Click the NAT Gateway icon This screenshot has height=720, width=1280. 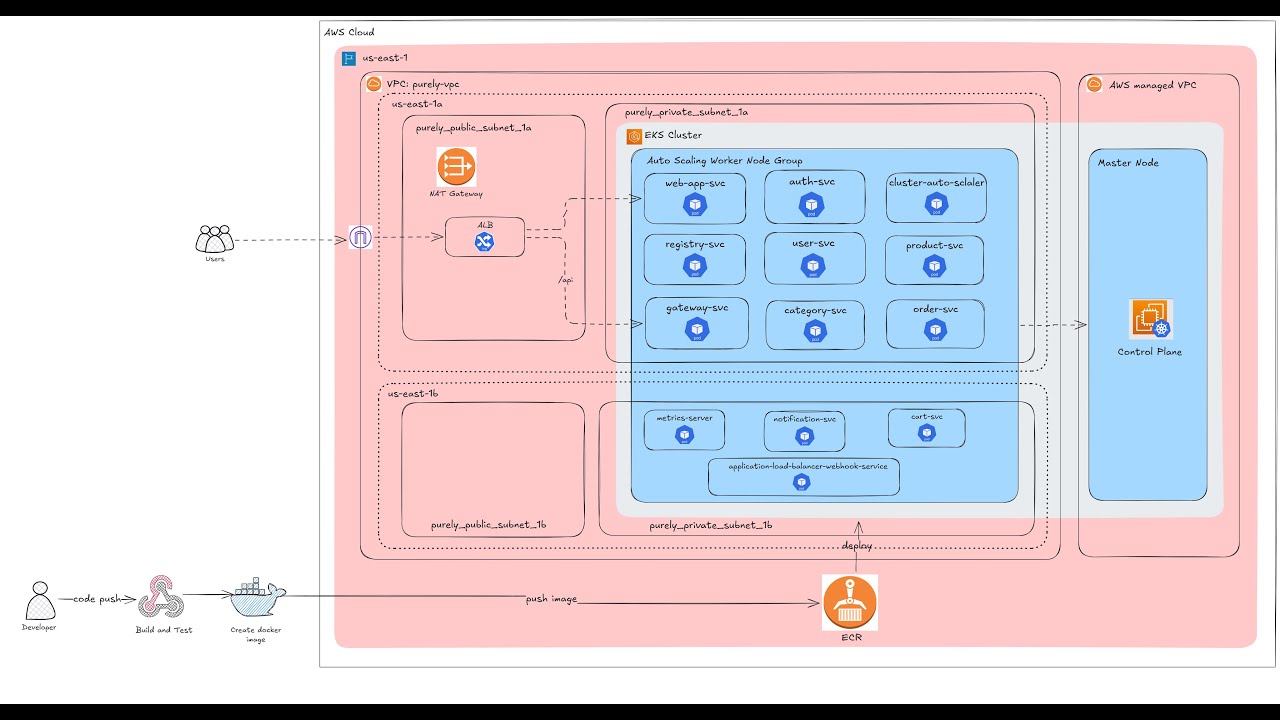click(456, 166)
